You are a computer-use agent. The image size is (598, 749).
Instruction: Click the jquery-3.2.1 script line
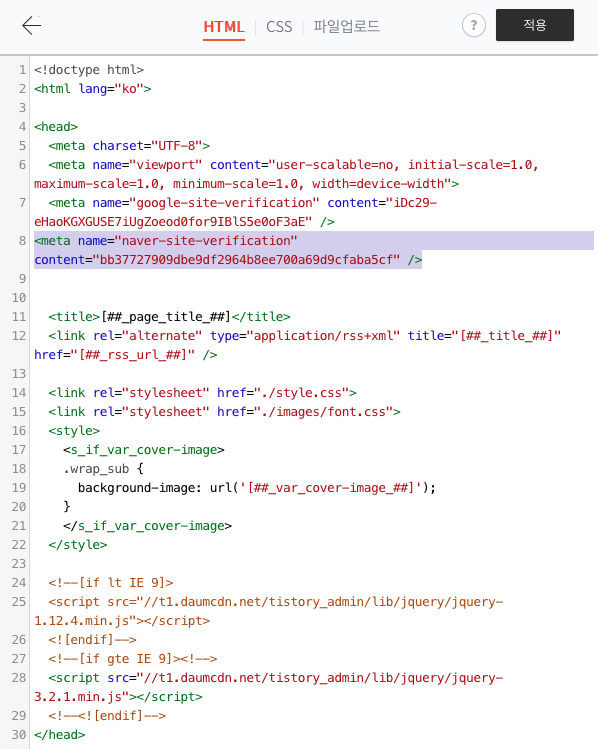(268, 687)
